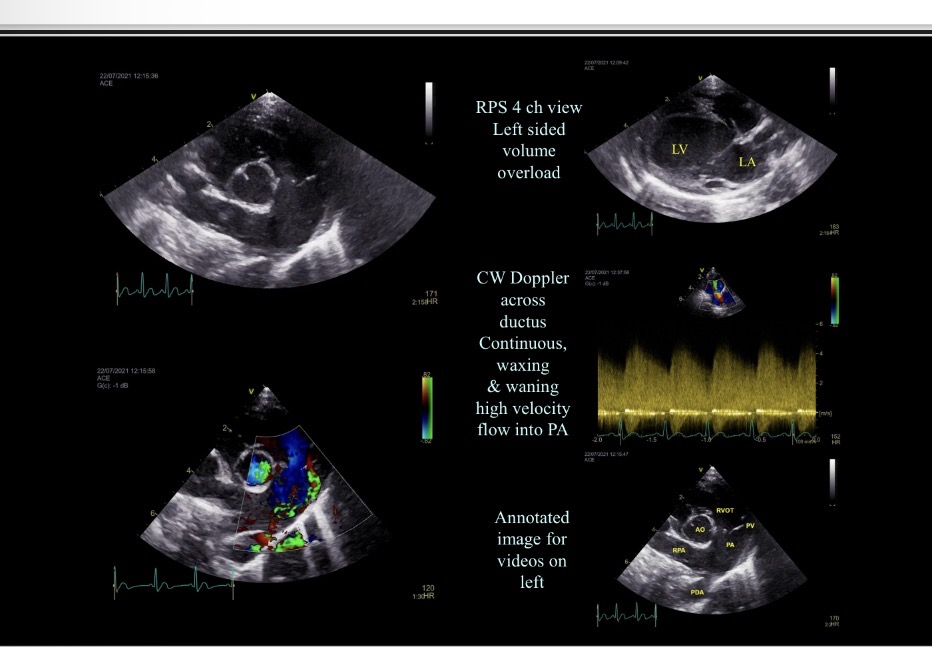Click the heart rate readout showing 183

[833, 227]
